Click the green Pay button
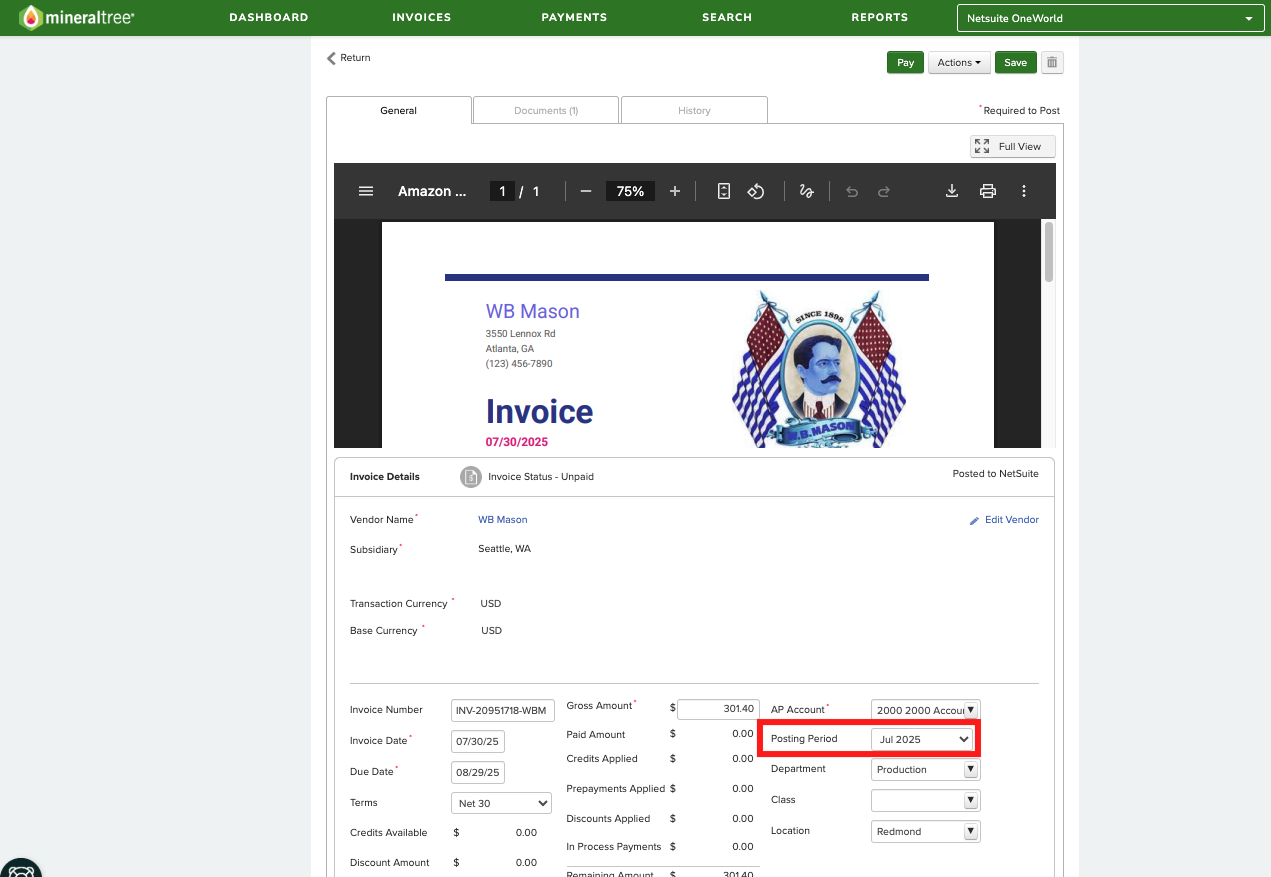Image resolution: width=1271 pixels, height=877 pixels. coord(905,62)
